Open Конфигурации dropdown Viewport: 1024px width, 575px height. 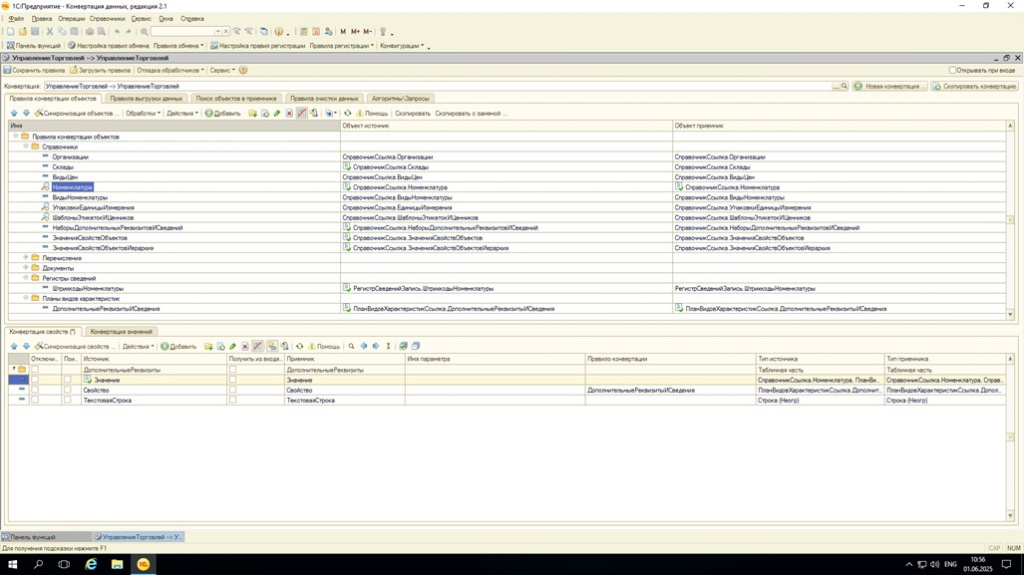click(x=402, y=46)
